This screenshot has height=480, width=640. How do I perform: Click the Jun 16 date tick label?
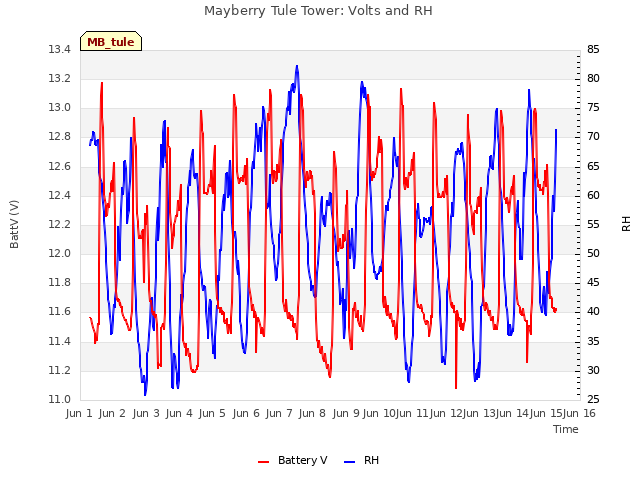pos(579,413)
